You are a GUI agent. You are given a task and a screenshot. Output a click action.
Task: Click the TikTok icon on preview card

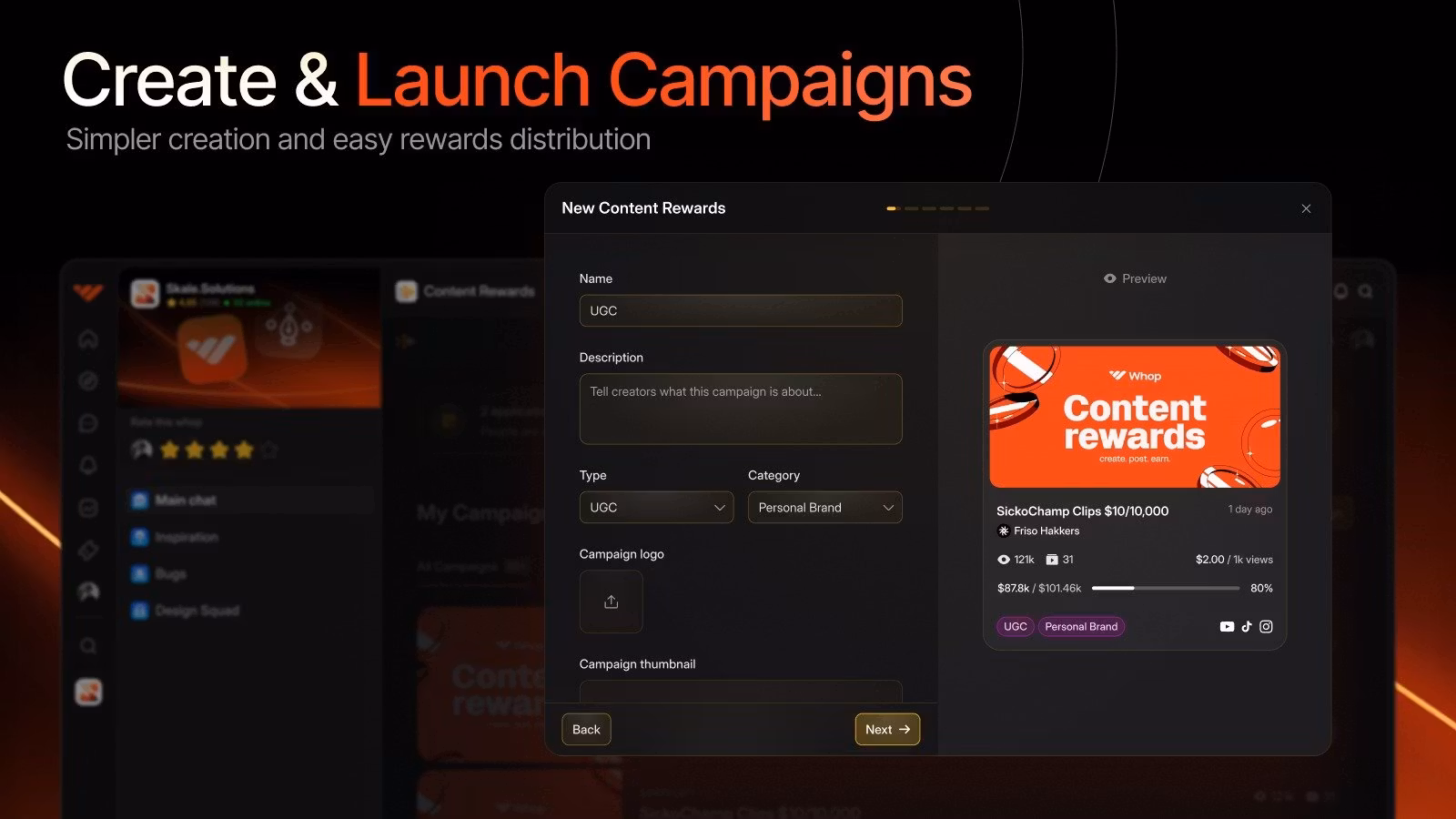coord(1247,626)
